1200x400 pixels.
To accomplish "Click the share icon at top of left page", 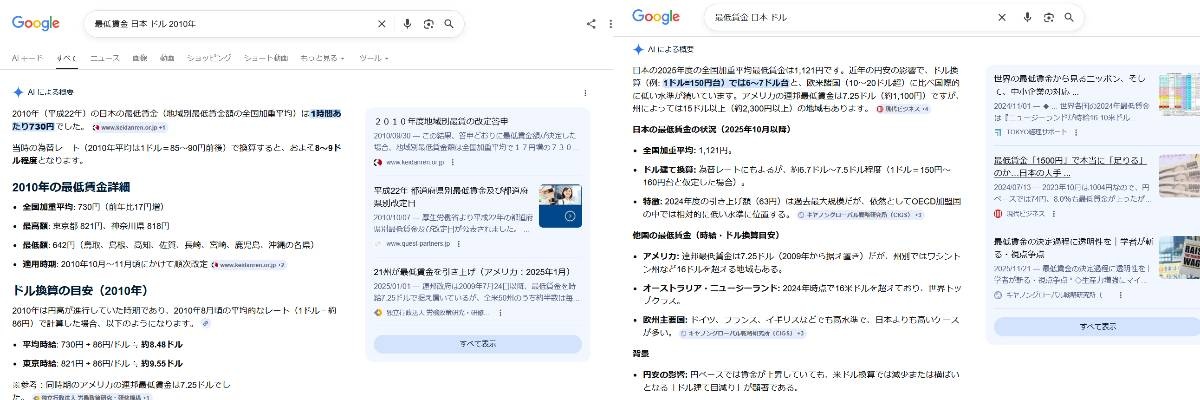I will pos(590,24).
